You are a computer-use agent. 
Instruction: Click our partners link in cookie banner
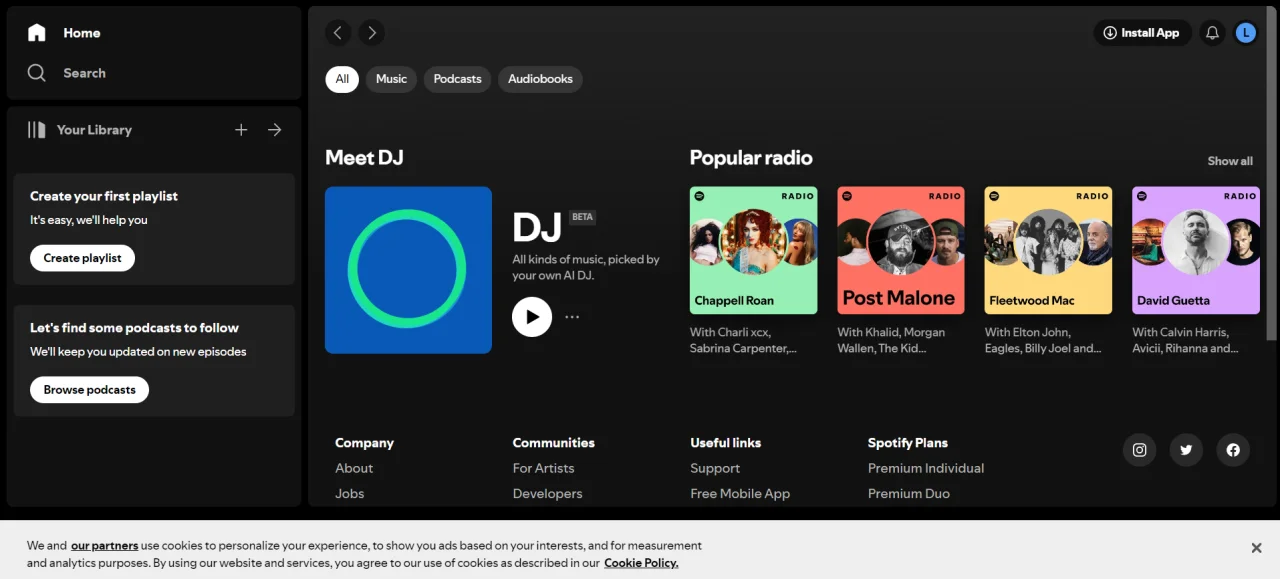tap(105, 546)
